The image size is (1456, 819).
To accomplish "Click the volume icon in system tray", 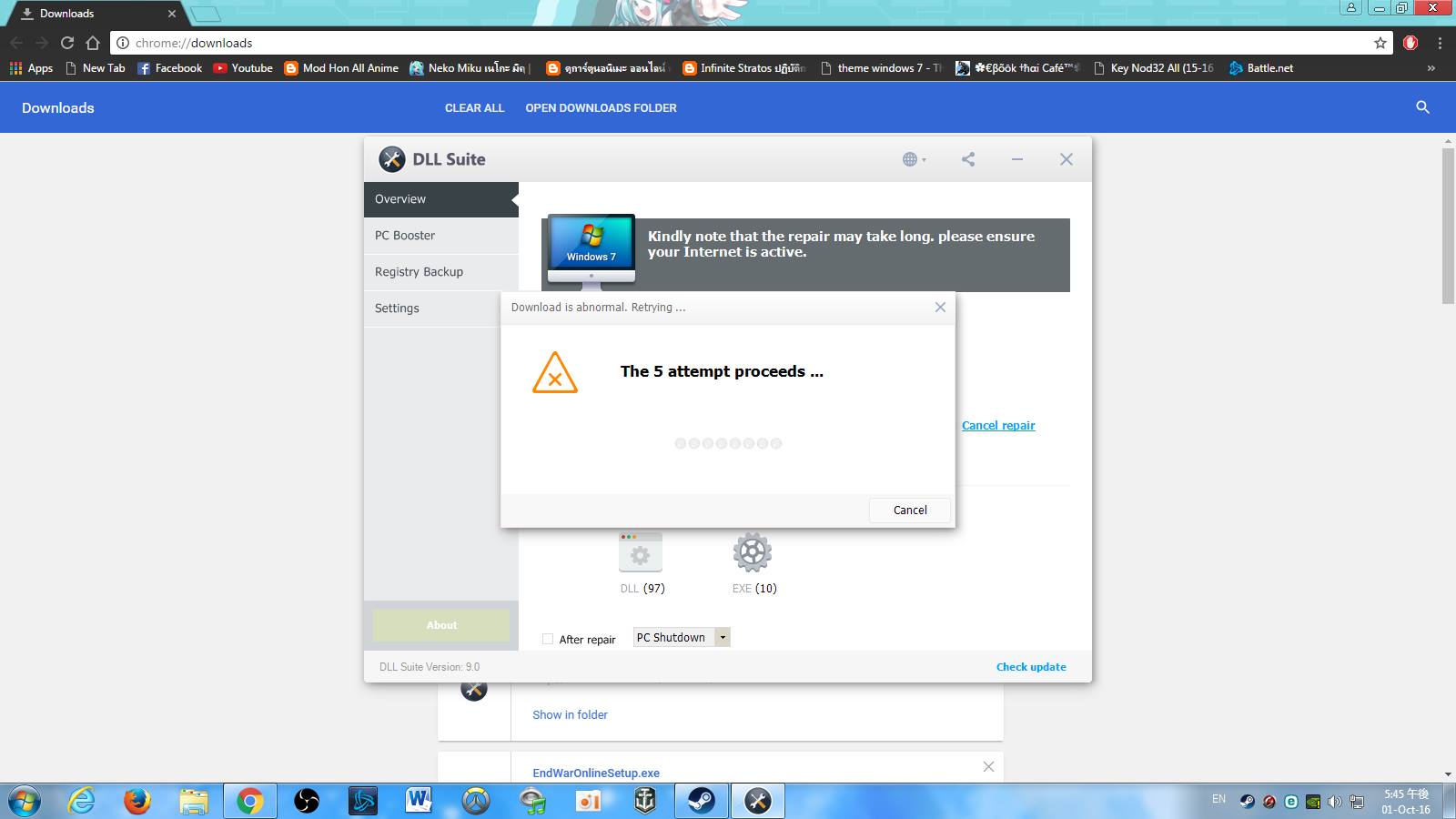I will pos(1335,802).
